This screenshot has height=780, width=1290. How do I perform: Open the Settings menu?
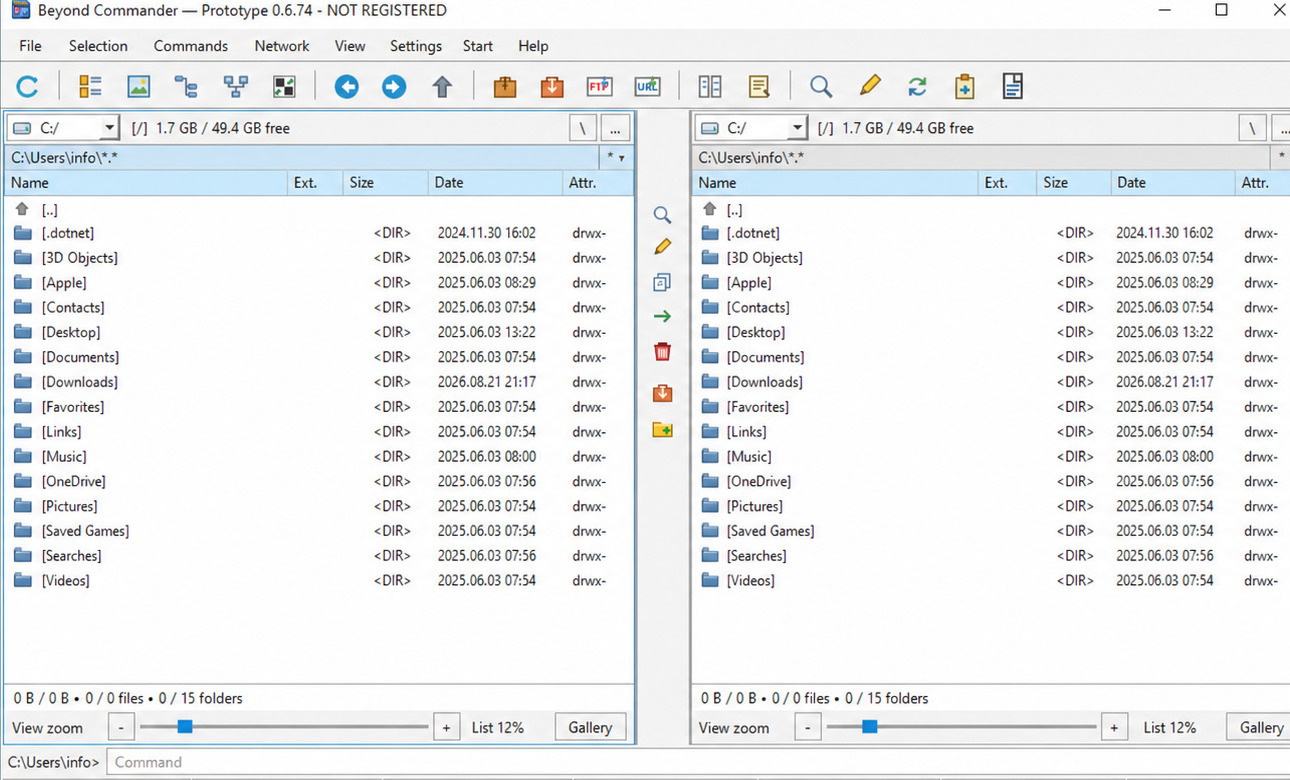click(416, 46)
